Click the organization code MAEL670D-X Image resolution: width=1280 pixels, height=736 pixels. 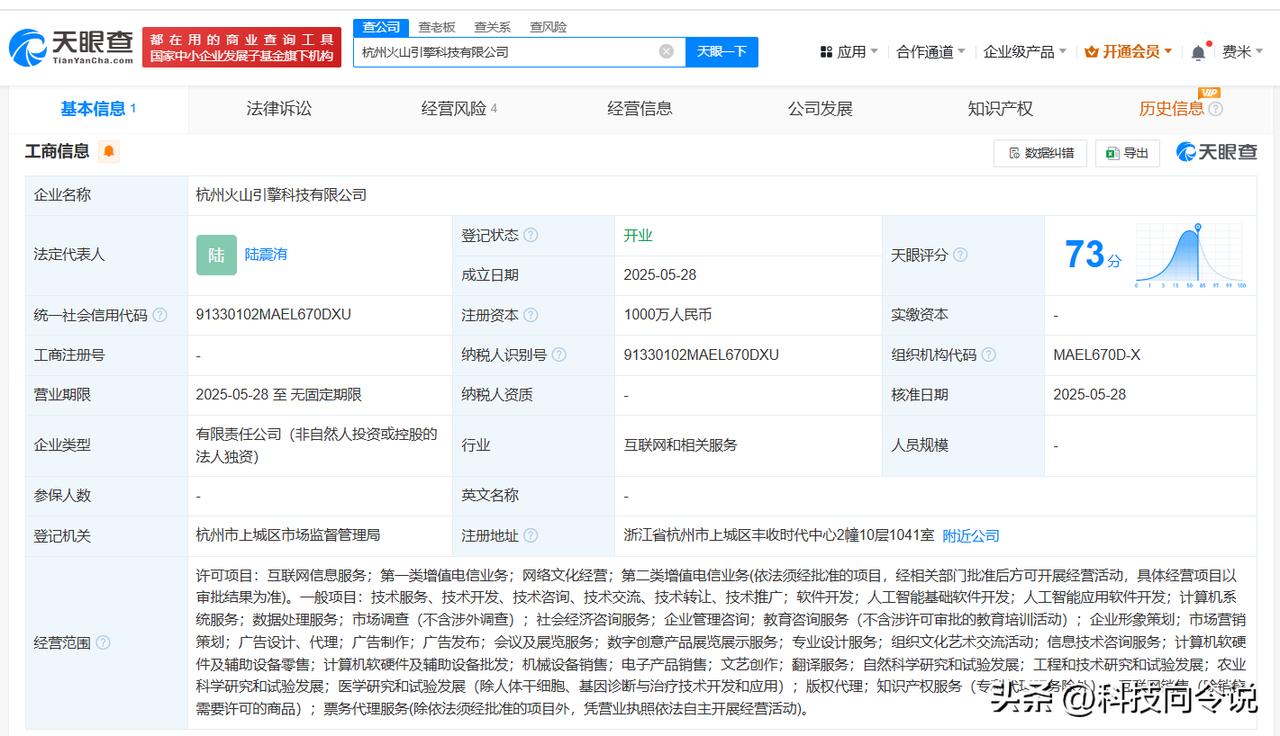[x=1097, y=355]
